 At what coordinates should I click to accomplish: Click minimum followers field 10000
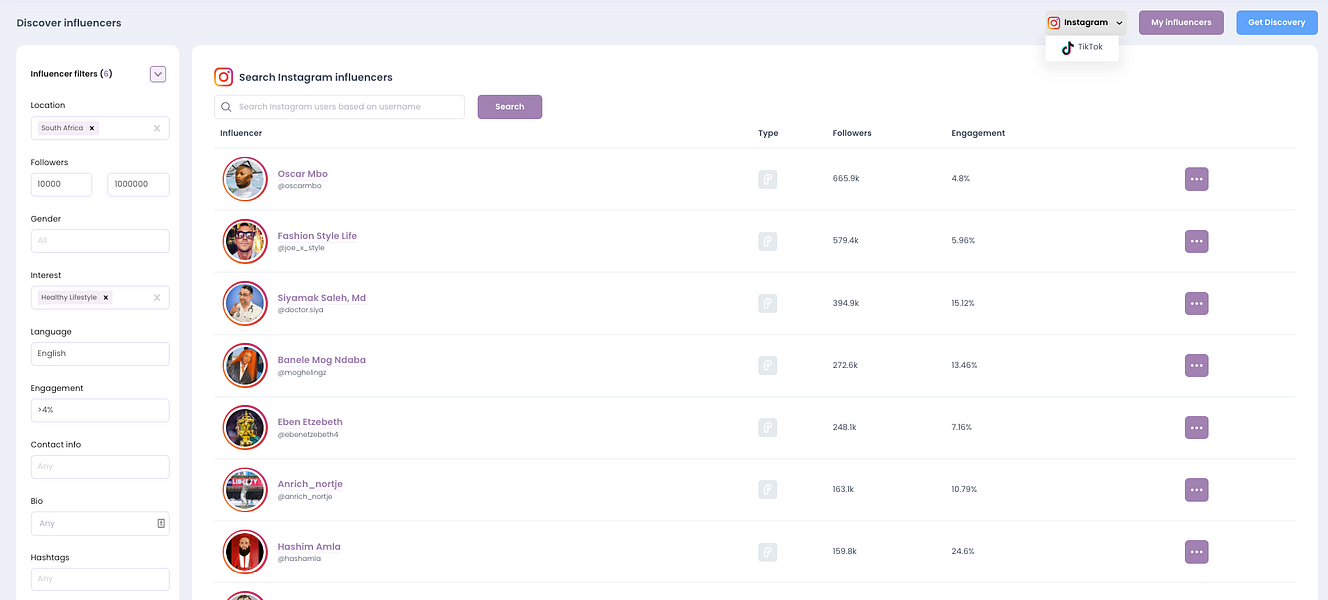click(x=61, y=184)
